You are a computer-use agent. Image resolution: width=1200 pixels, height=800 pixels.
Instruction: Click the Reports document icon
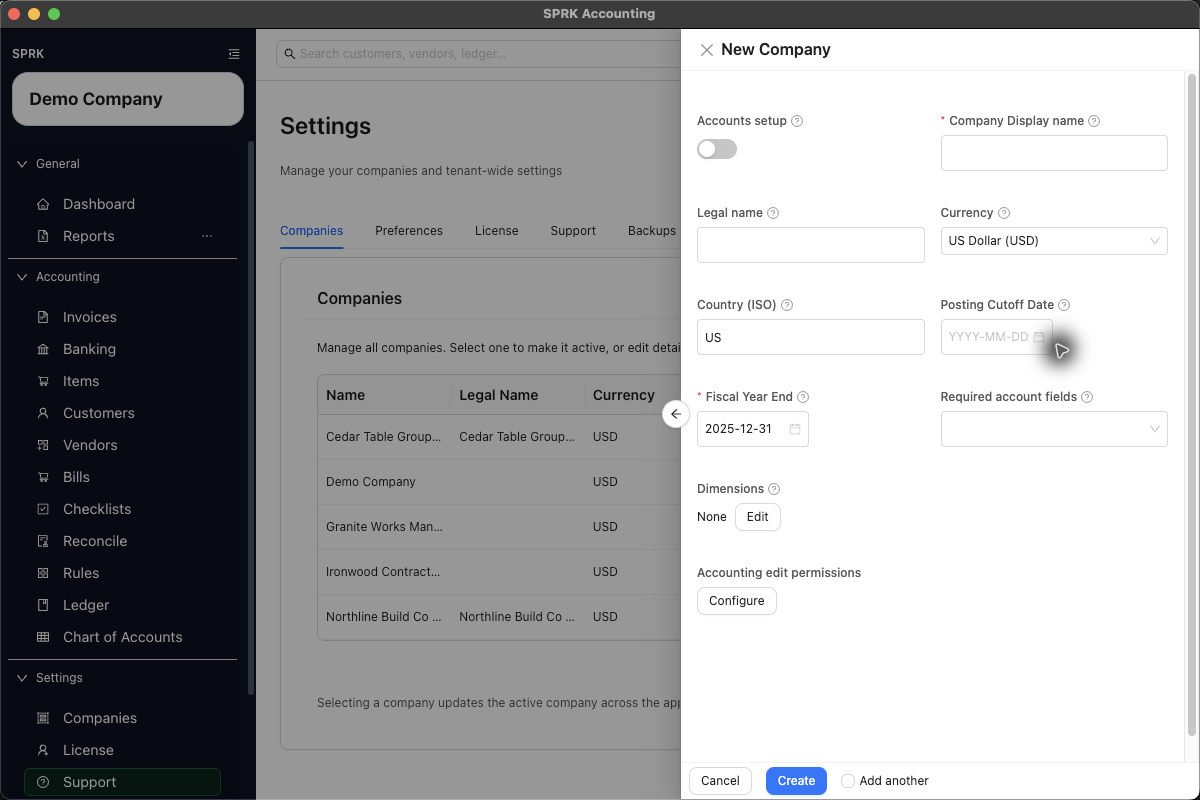[x=43, y=236]
